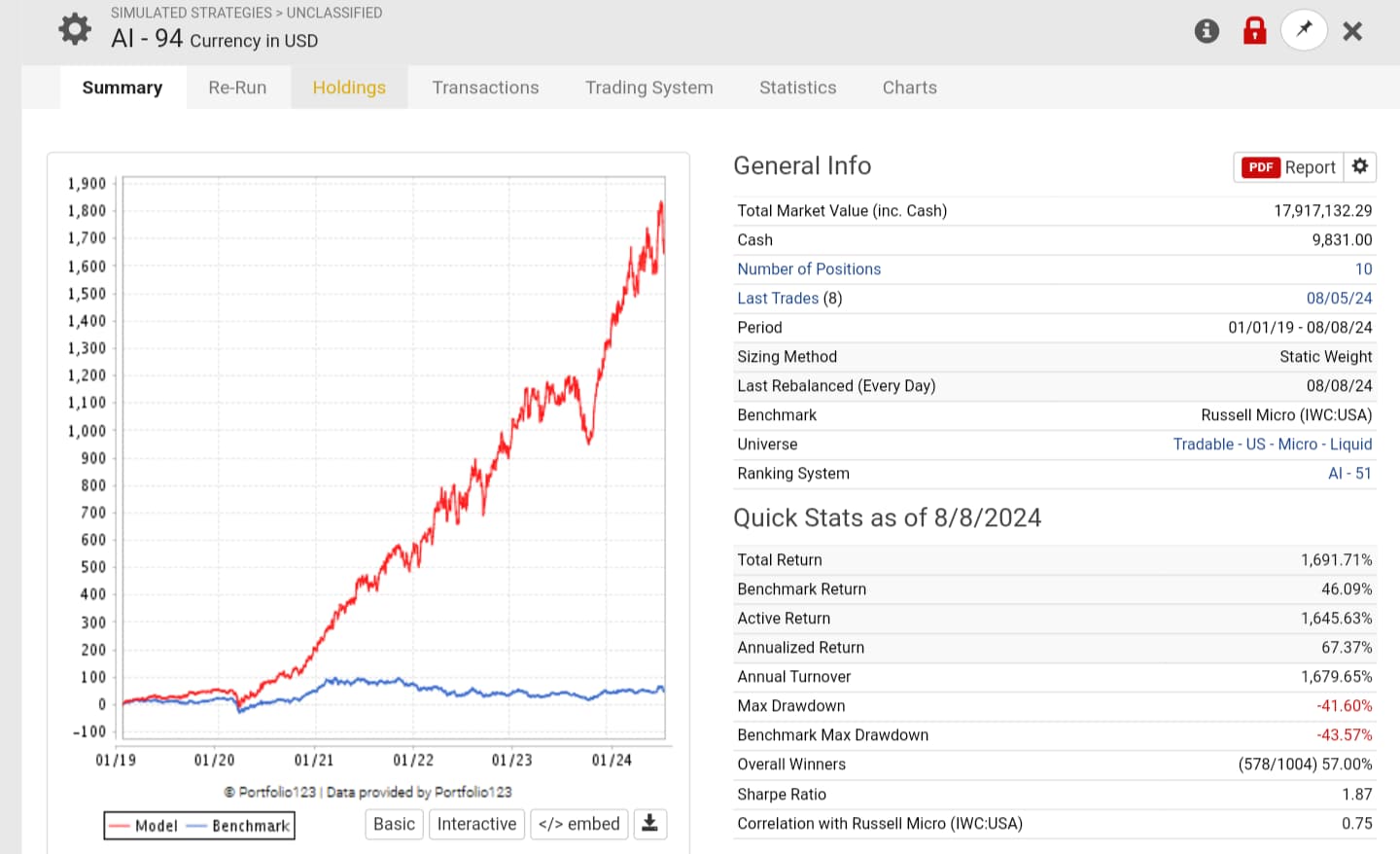This screenshot has width=1400, height=854.
Task: Click the embed chart button
Action: click(x=579, y=824)
